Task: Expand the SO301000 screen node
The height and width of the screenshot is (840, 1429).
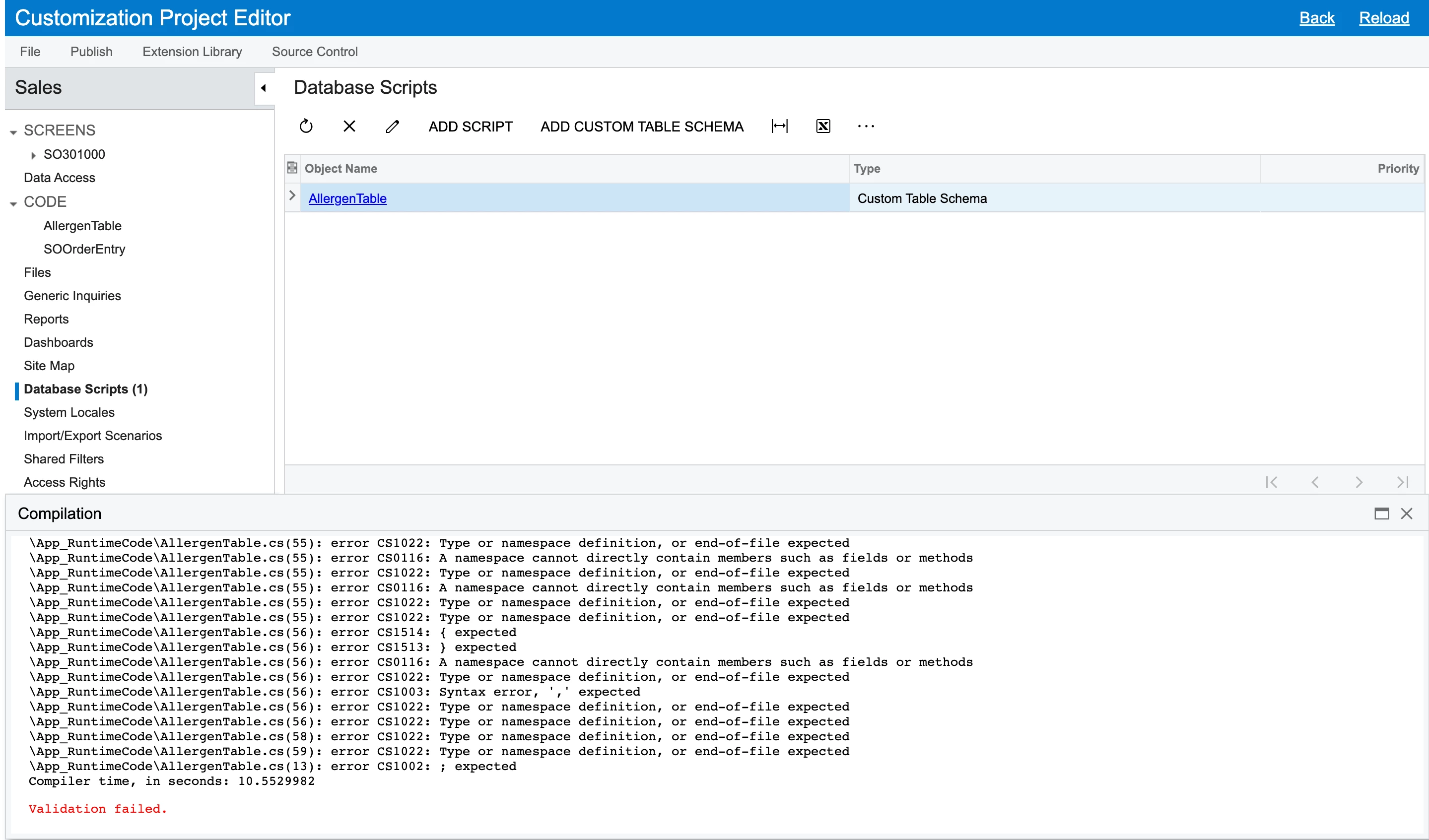Action: (33, 155)
